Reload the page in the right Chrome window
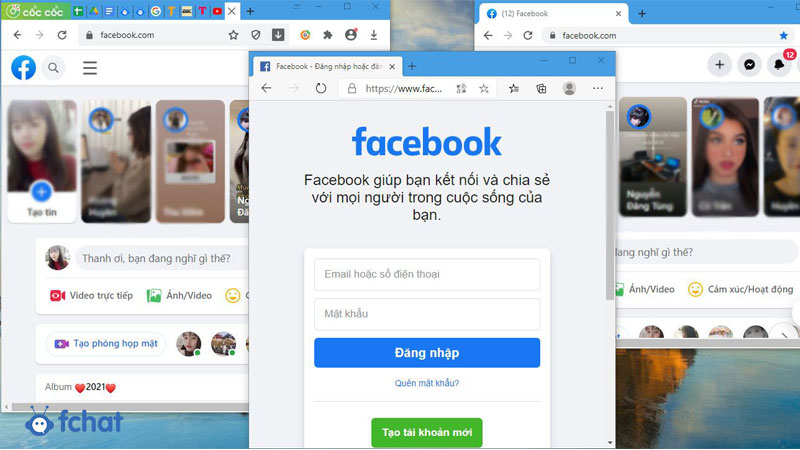800x450 pixels. [x=528, y=35]
